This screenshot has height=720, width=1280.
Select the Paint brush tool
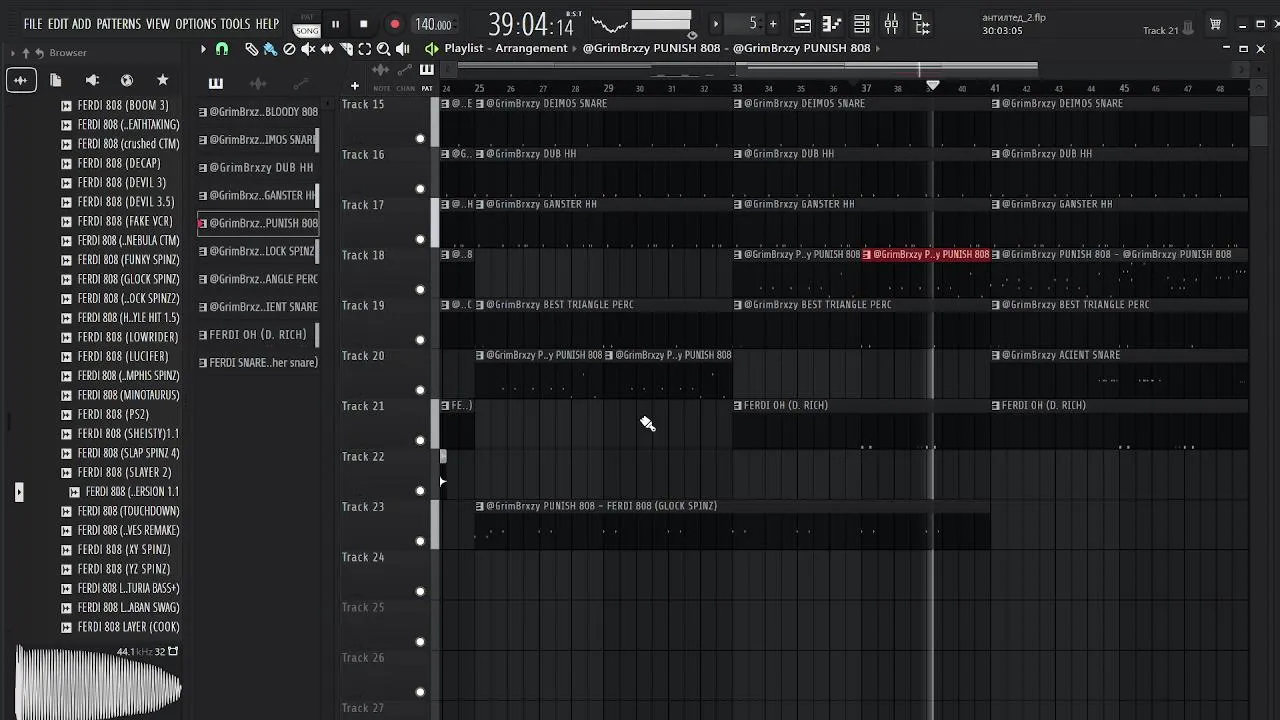pos(270,48)
